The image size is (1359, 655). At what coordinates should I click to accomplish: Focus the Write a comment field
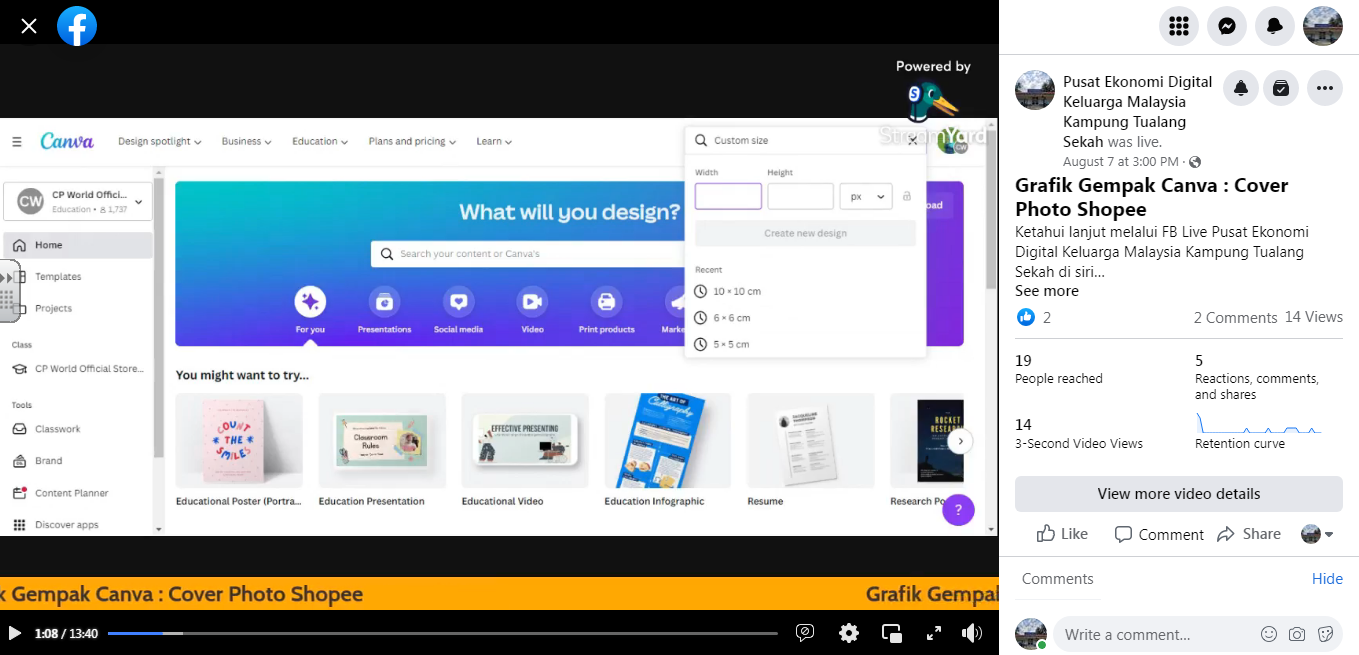coord(1155,634)
